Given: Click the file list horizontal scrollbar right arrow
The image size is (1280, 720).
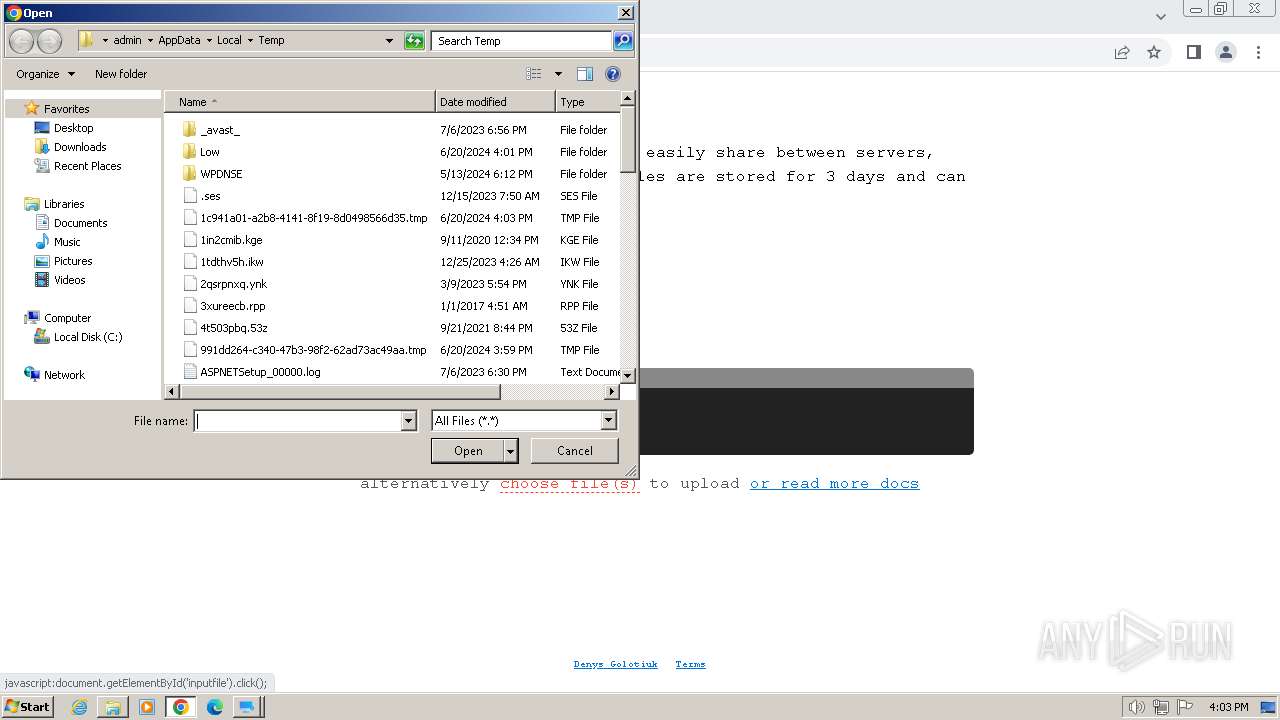Looking at the screenshot, I should [x=612, y=392].
